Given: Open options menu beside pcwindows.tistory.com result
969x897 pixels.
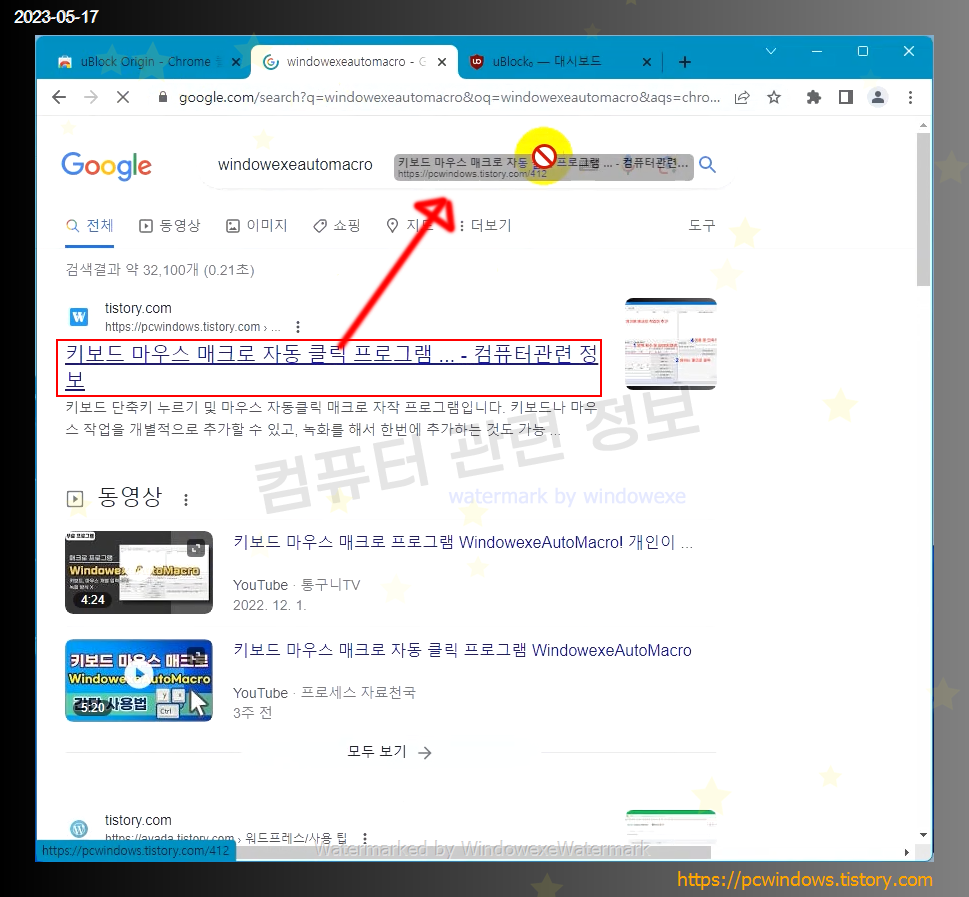Looking at the screenshot, I should click(x=298, y=327).
